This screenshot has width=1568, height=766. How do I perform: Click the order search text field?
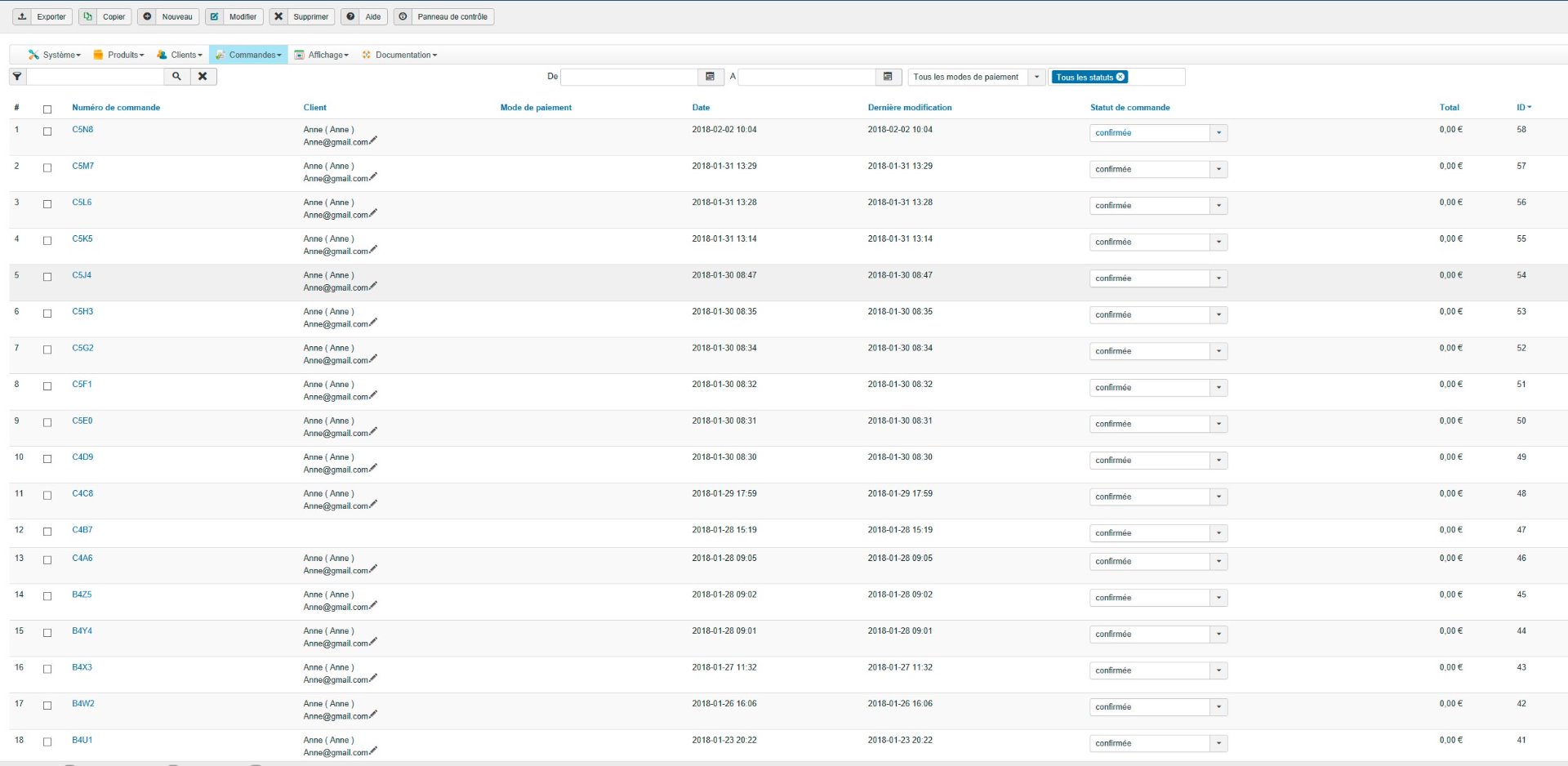pos(96,77)
